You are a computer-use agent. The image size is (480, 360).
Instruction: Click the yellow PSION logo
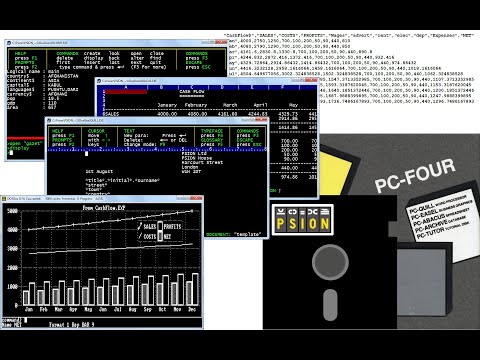click(303, 220)
